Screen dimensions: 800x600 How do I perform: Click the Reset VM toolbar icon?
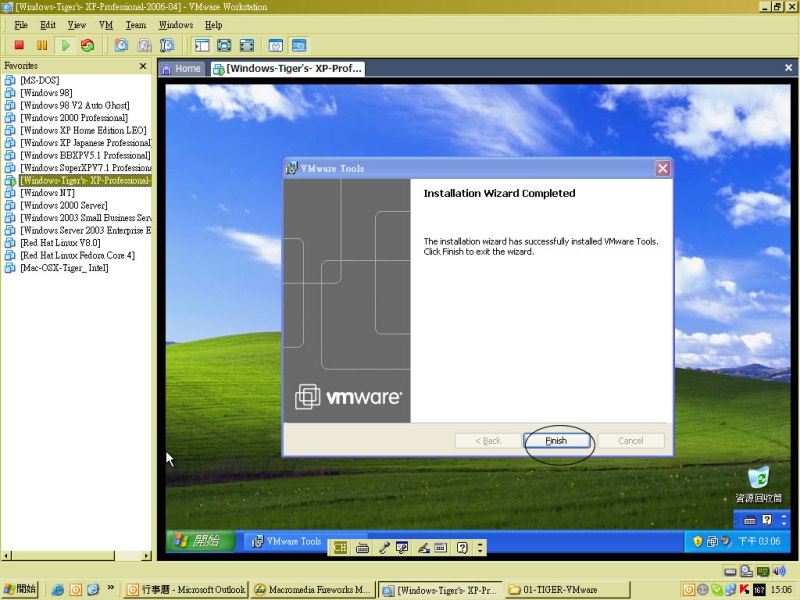click(88, 45)
